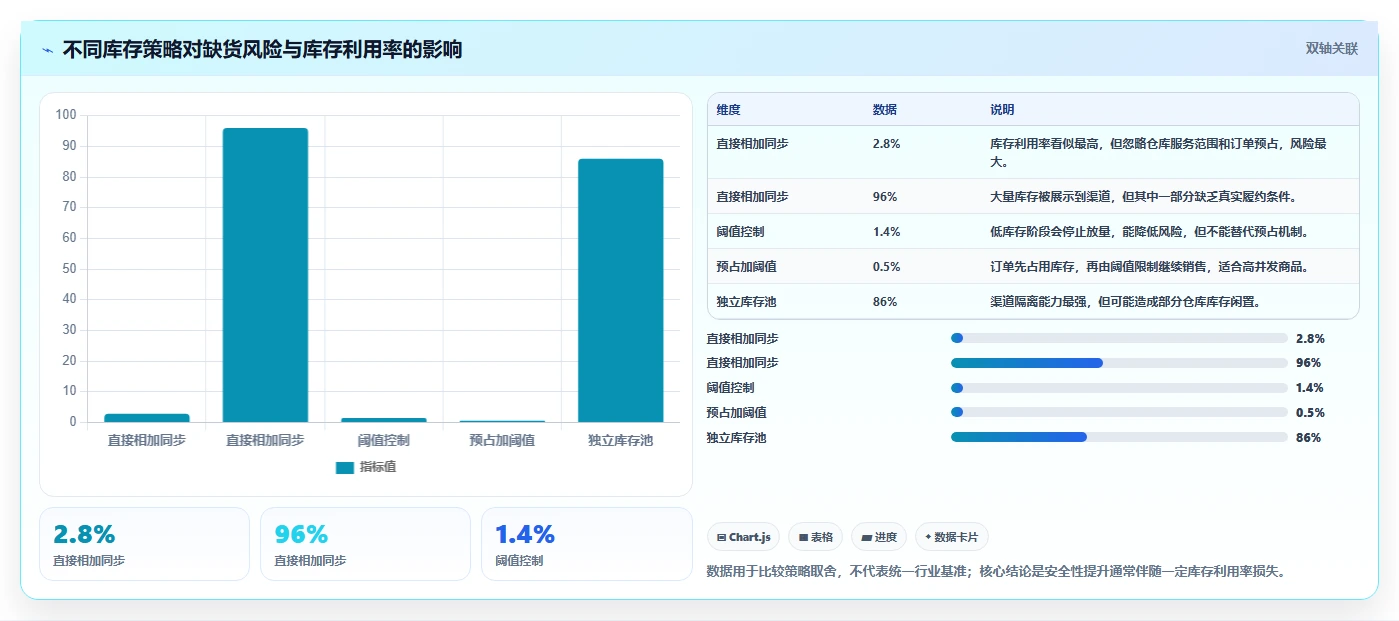Click the lightning icon before the dashboard title

(x=48, y=50)
